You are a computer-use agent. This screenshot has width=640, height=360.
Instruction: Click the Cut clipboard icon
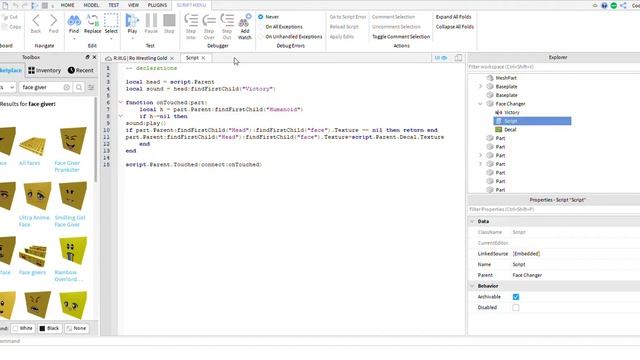(4, 17)
